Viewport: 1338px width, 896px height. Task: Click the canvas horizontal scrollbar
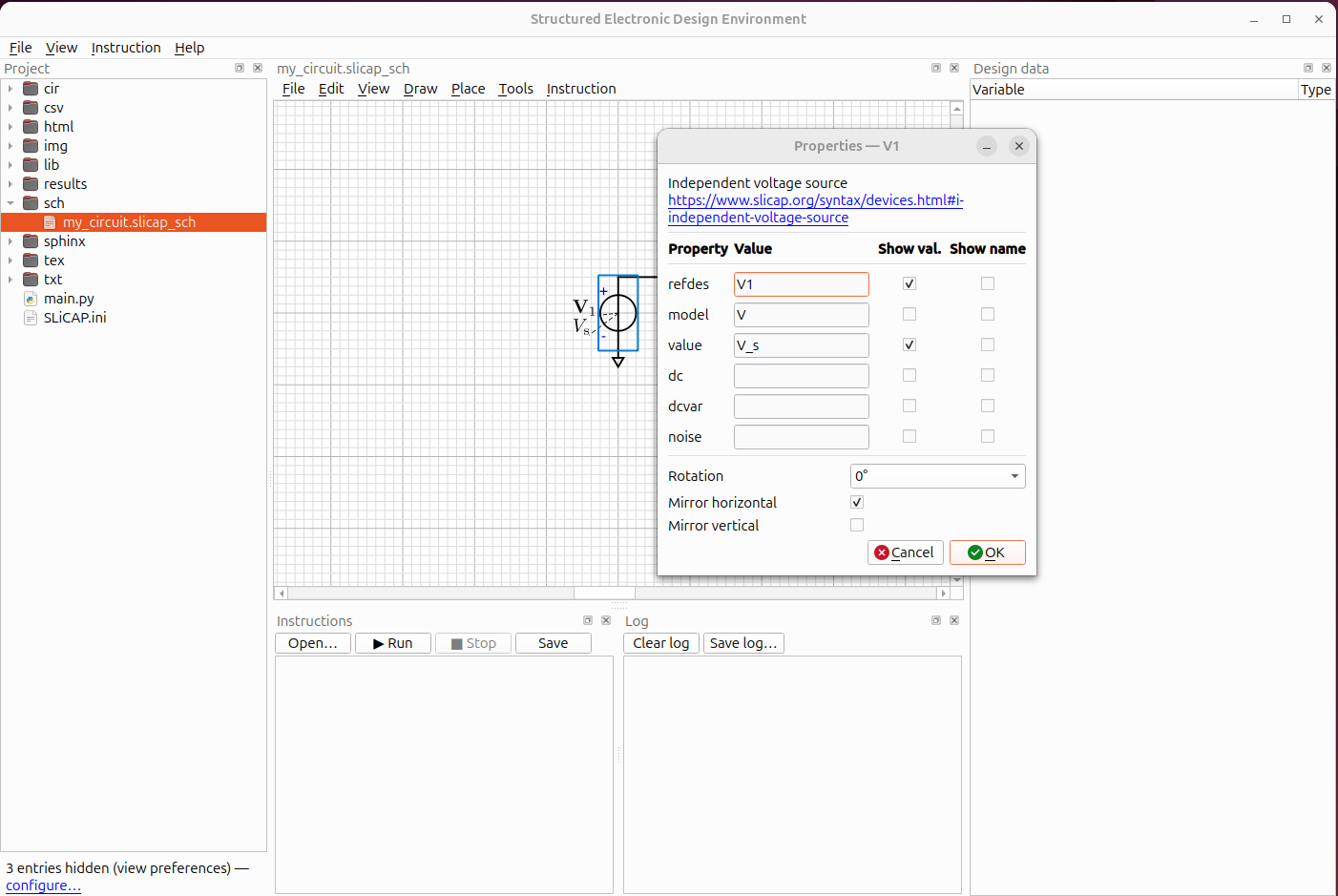(612, 594)
